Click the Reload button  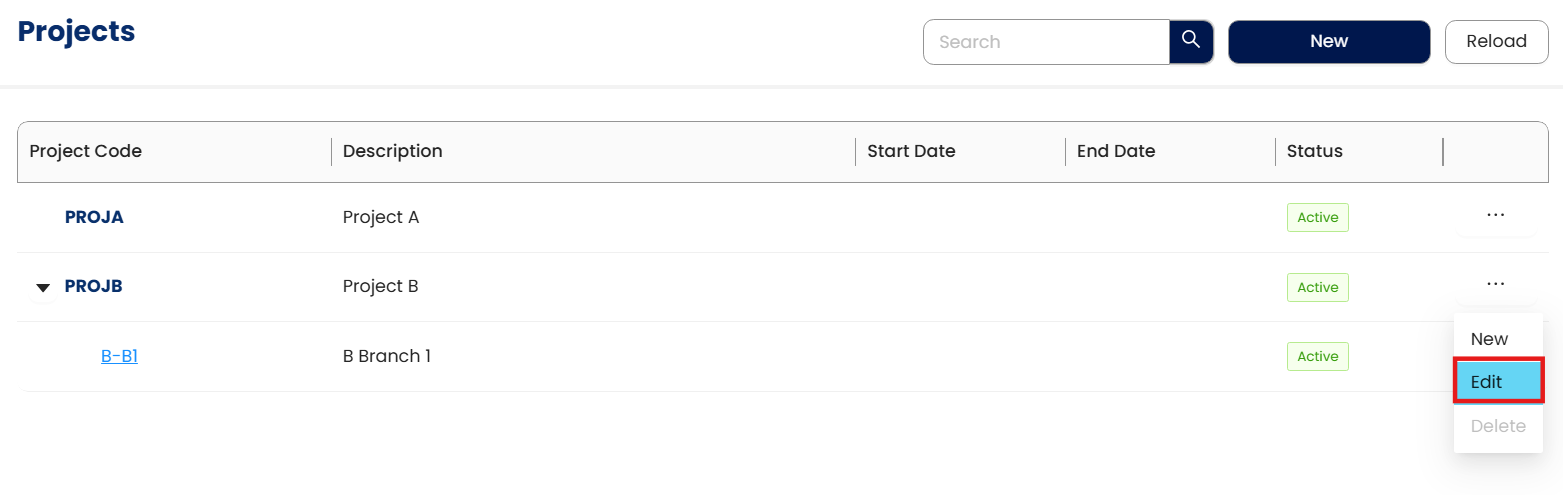[1496, 42]
